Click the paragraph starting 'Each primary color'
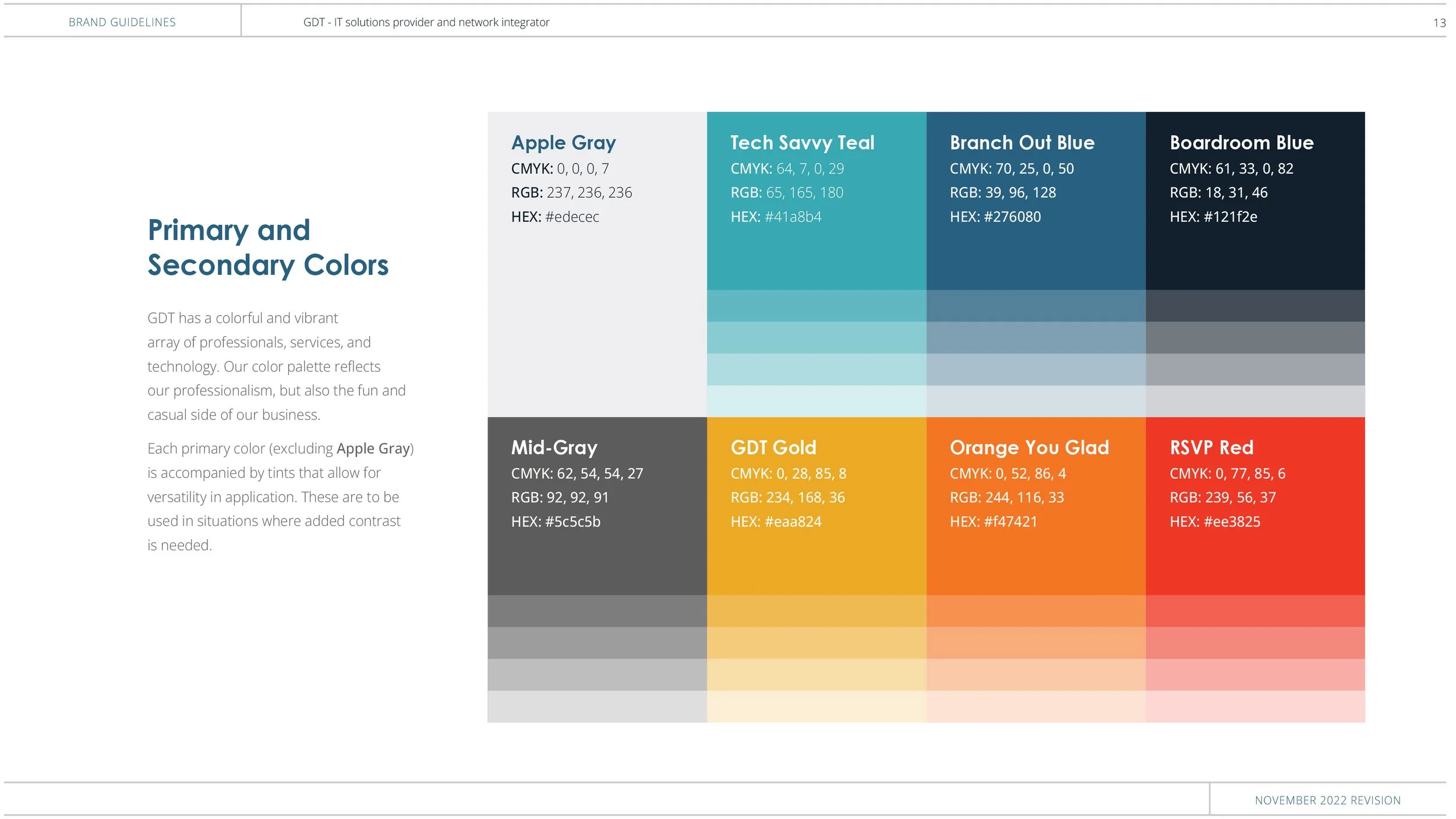Viewport: 1456px width, 819px height. (281, 497)
